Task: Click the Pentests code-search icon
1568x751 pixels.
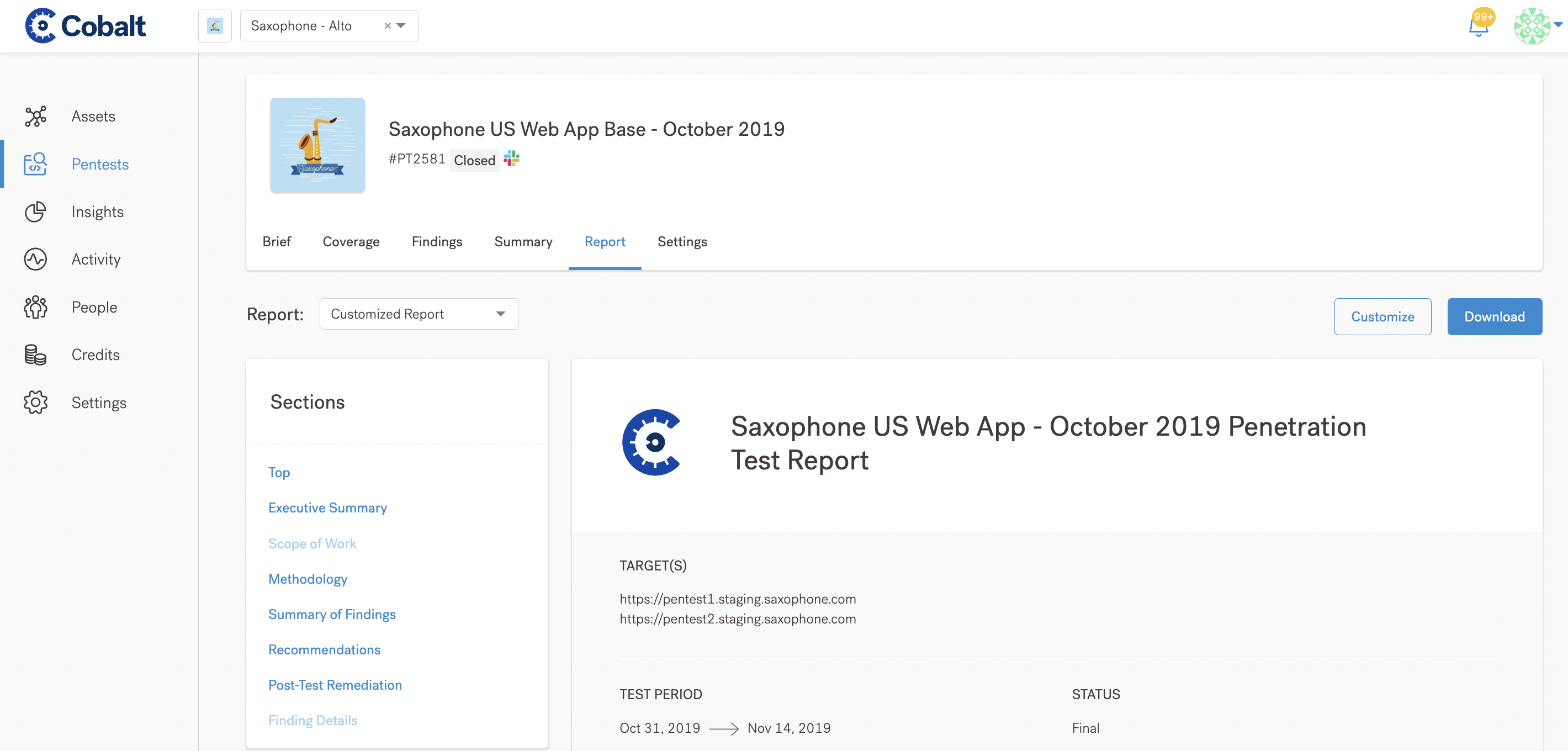Action: pos(35,163)
